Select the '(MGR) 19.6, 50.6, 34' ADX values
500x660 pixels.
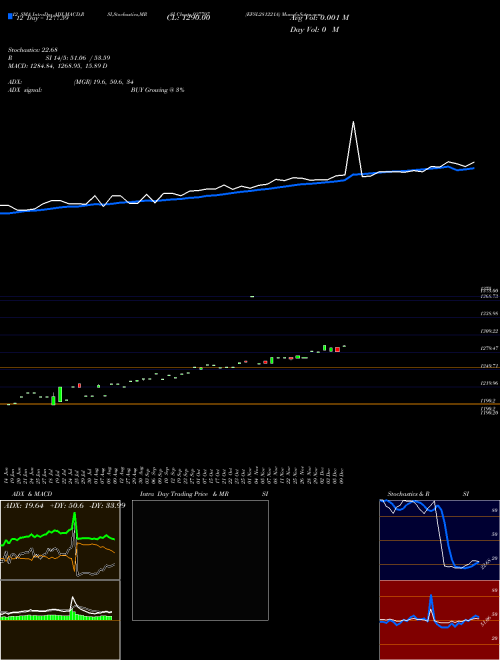click(104, 82)
